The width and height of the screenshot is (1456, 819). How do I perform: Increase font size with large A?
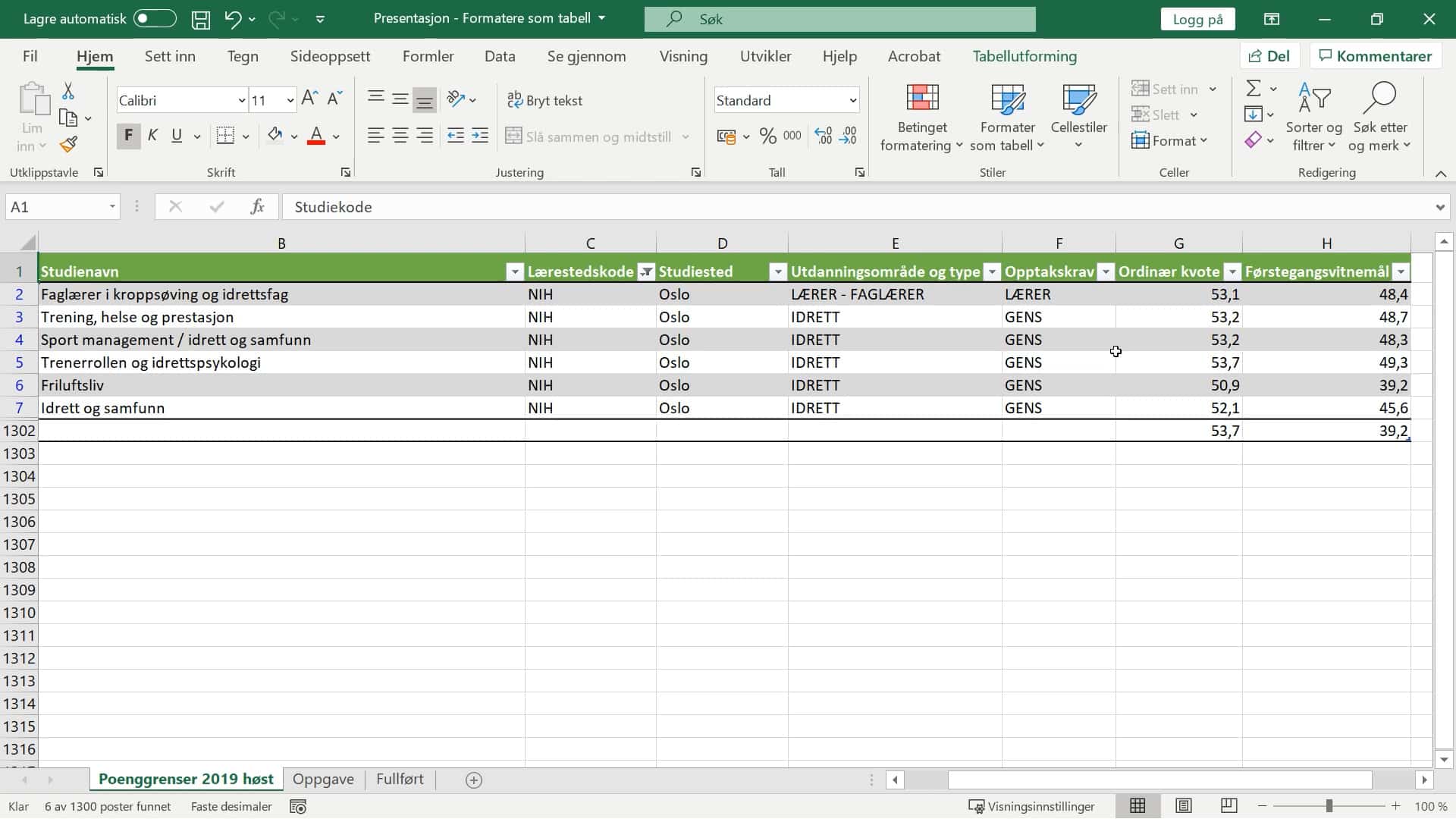[x=309, y=99]
